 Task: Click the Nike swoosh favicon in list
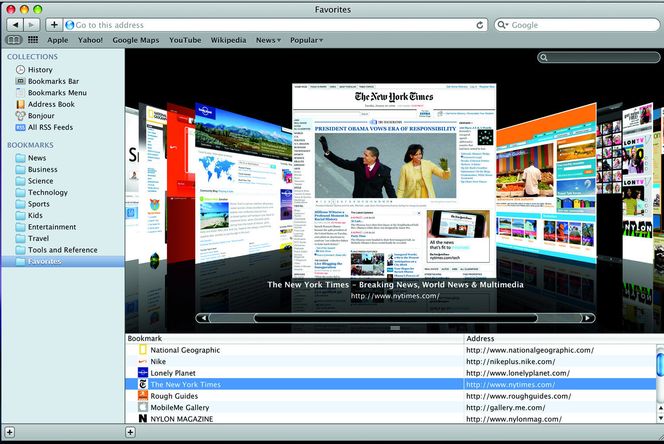pyautogui.click(x=143, y=361)
